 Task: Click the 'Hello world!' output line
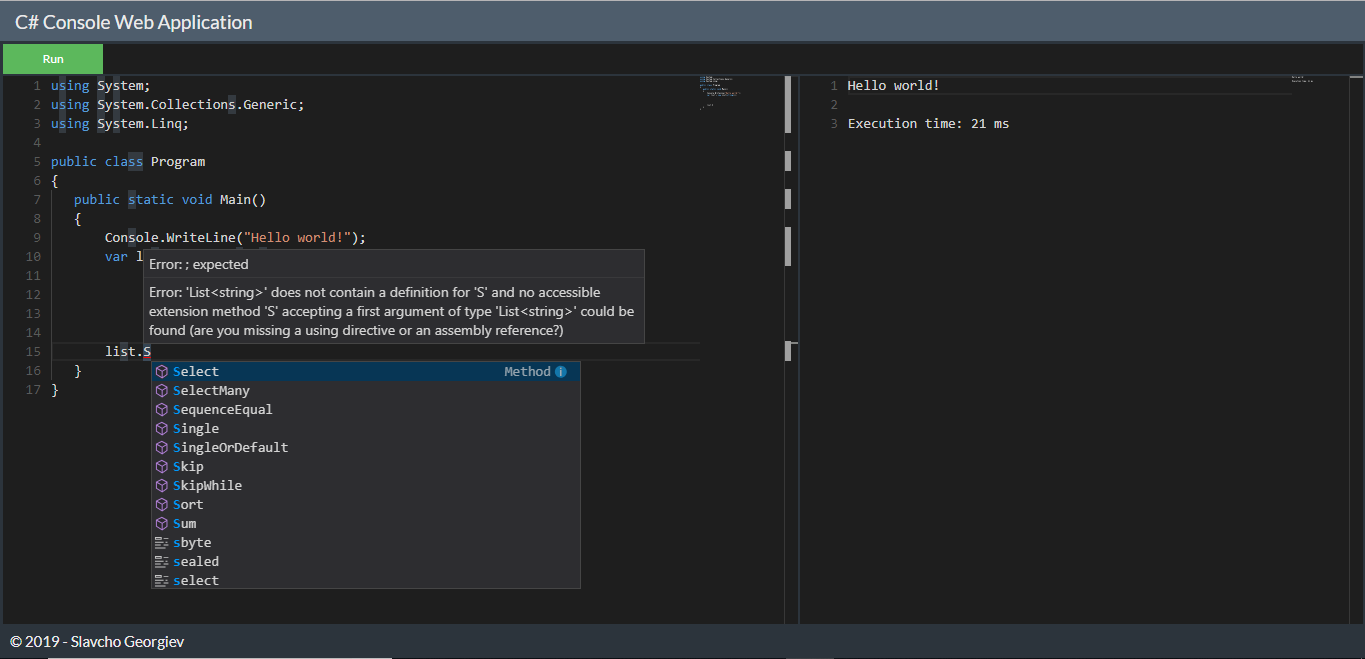tap(894, 86)
